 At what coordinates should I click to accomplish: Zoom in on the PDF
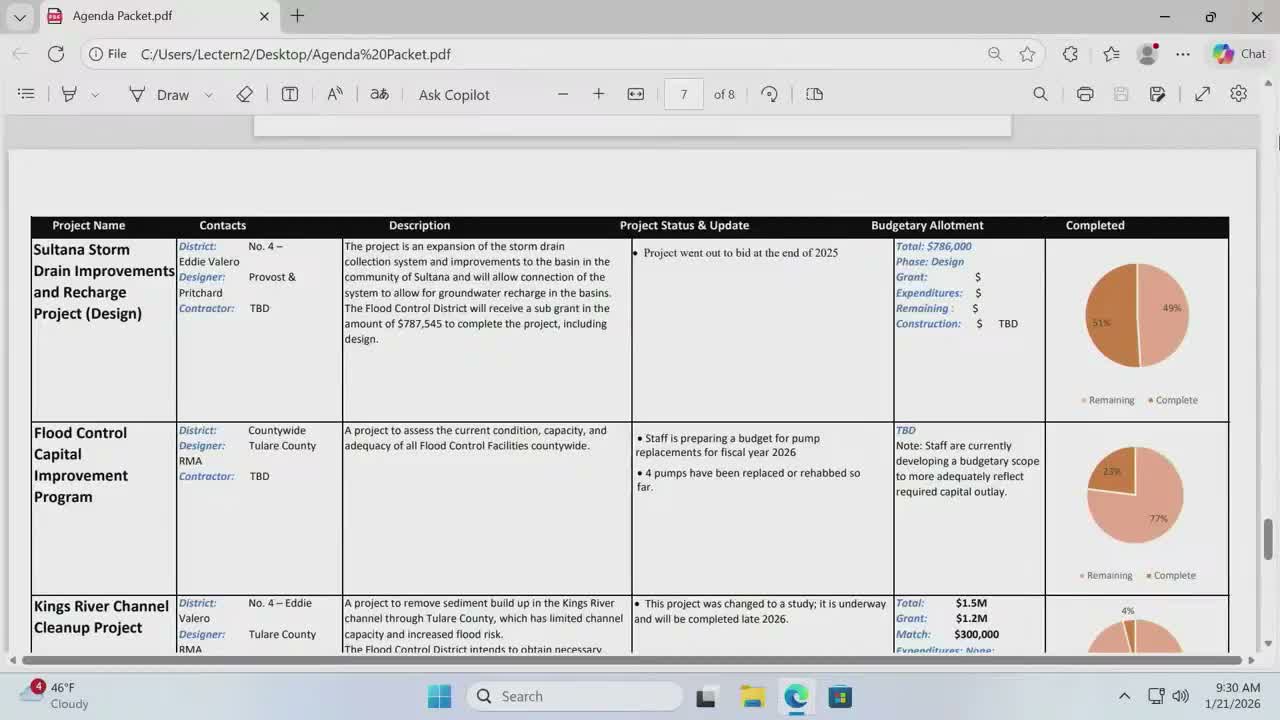click(x=599, y=94)
